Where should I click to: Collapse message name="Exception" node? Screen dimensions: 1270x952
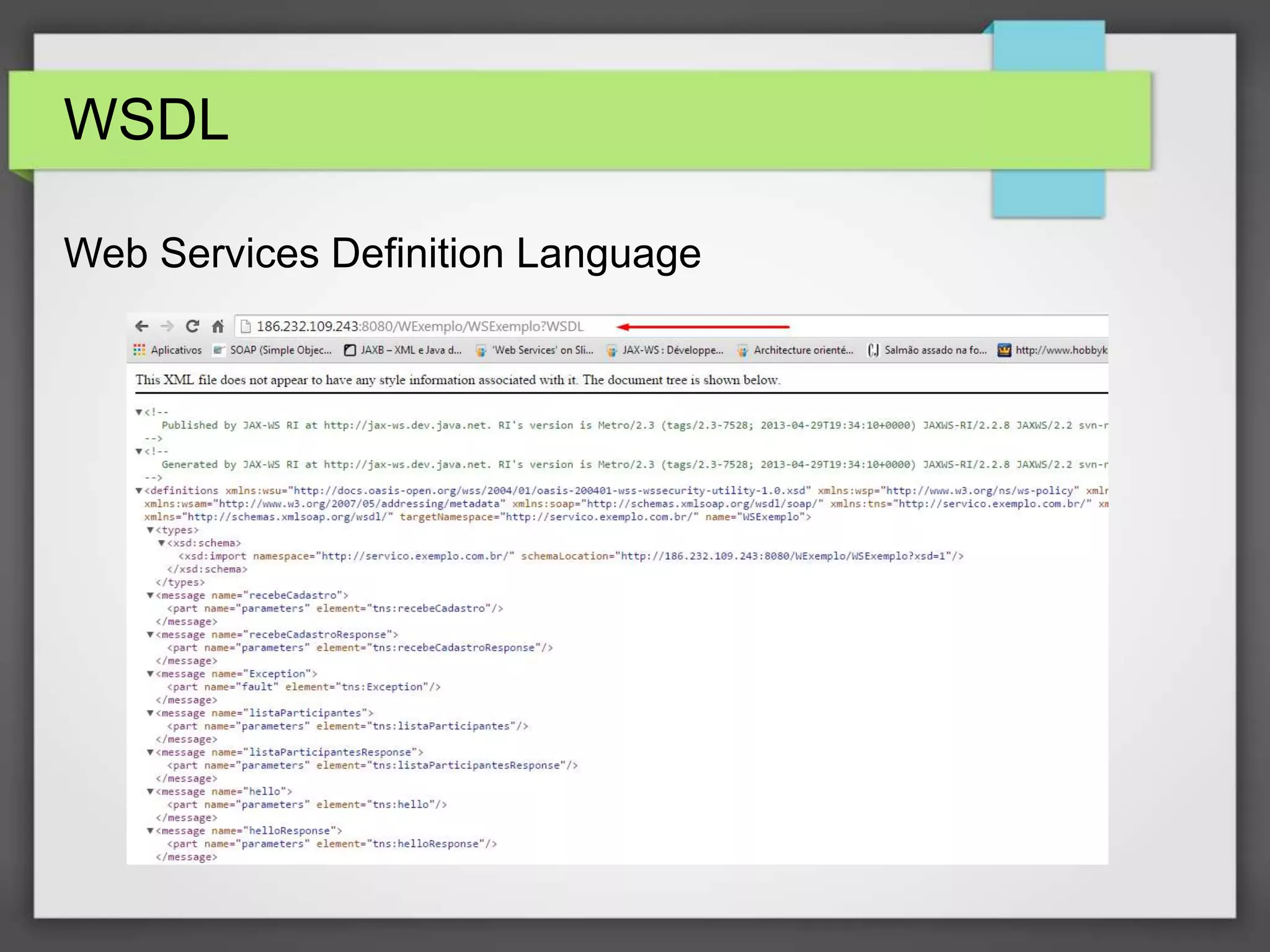coord(150,674)
